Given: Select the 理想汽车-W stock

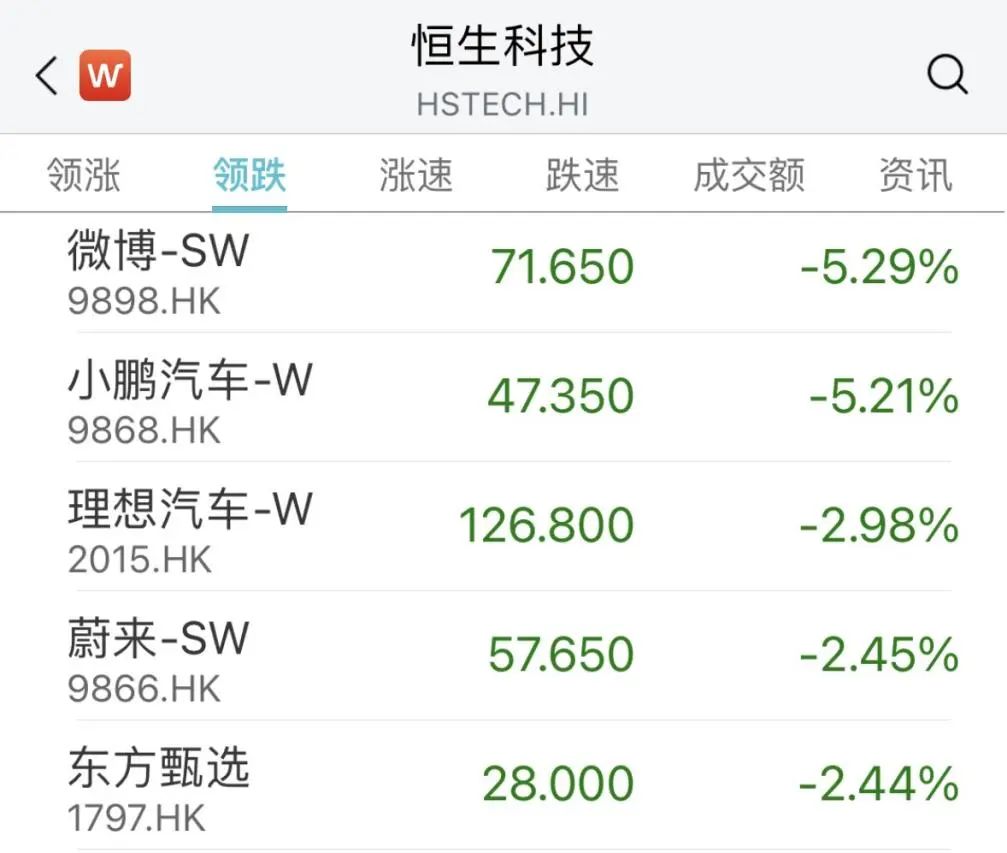Looking at the screenshot, I should tap(190, 527).
